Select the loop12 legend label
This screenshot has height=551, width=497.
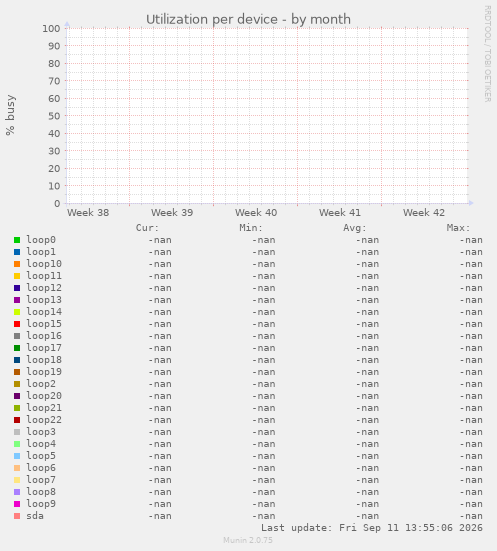pos(44,288)
